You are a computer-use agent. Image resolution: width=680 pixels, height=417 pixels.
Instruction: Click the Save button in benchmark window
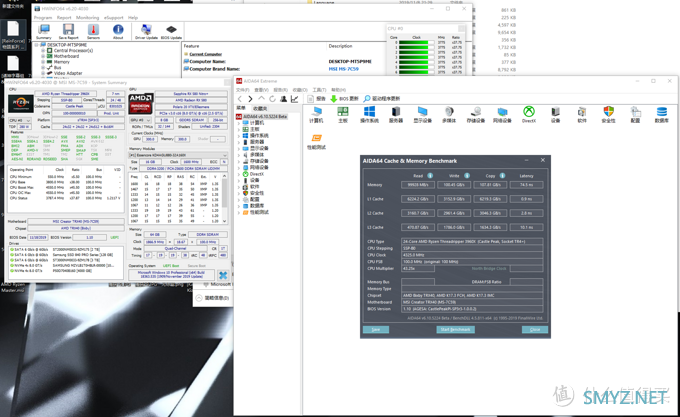tap(376, 330)
